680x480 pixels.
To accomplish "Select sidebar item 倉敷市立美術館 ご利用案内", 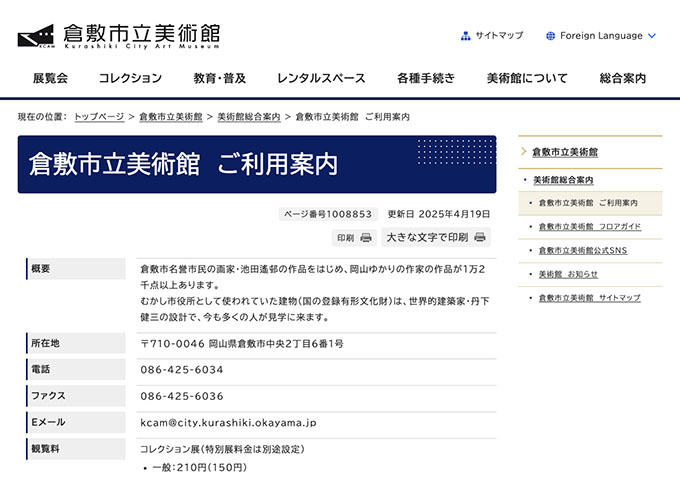I will tap(588, 203).
